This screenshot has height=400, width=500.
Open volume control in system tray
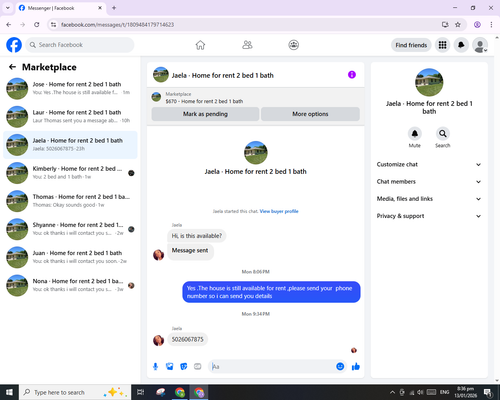(421, 392)
